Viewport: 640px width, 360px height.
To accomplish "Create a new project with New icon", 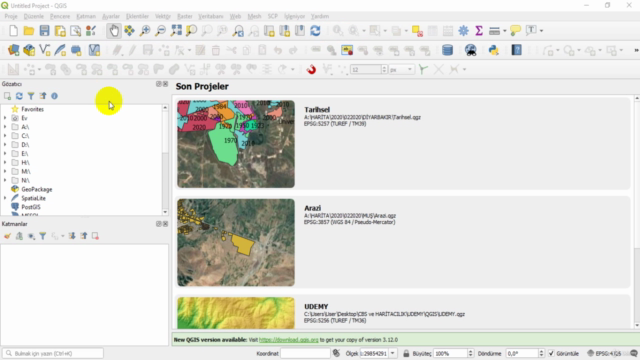I will [13, 31].
